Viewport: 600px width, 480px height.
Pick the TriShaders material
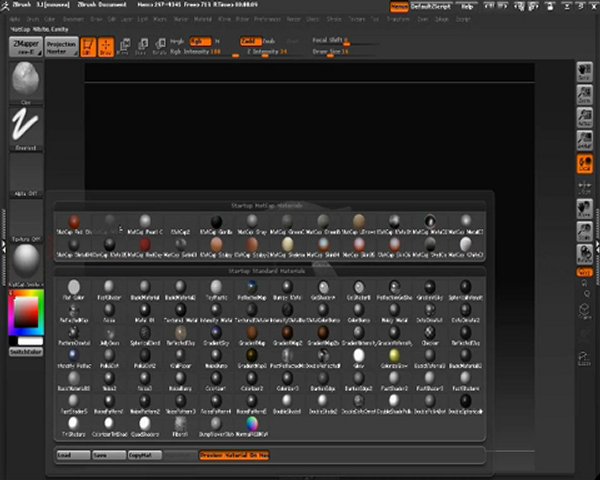click(74, 425)
